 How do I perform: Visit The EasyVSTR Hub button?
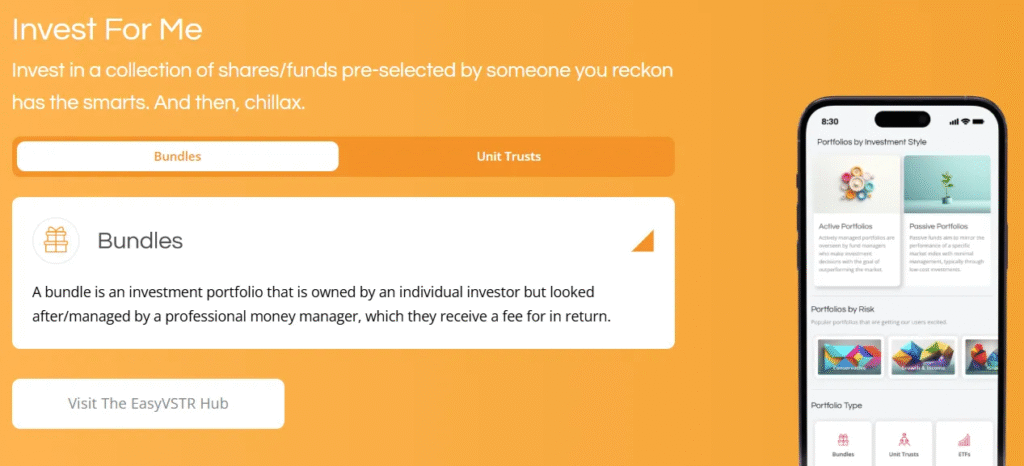pyautogui.click(x=148, y=404)
